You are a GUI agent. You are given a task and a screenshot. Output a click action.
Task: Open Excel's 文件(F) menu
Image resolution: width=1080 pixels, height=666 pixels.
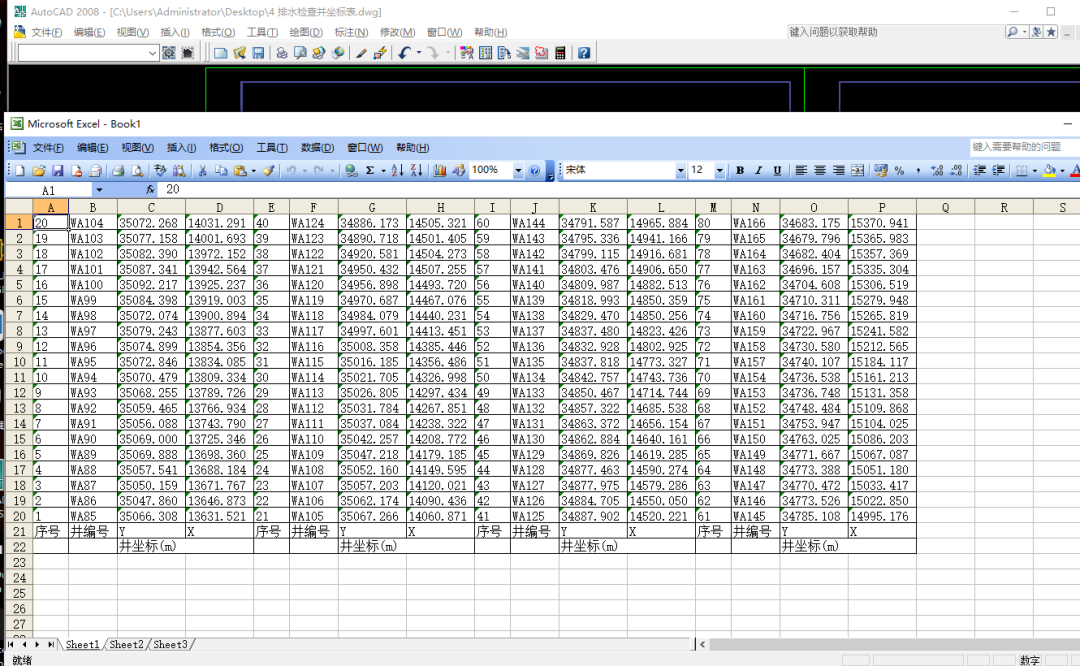(48, 147)
